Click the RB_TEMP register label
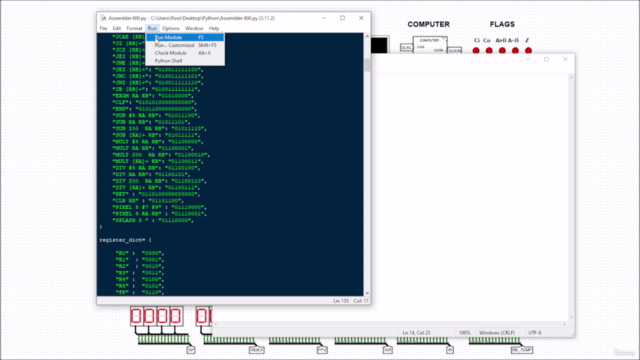Viewport: 640px width, 360px height. [522, 350]
